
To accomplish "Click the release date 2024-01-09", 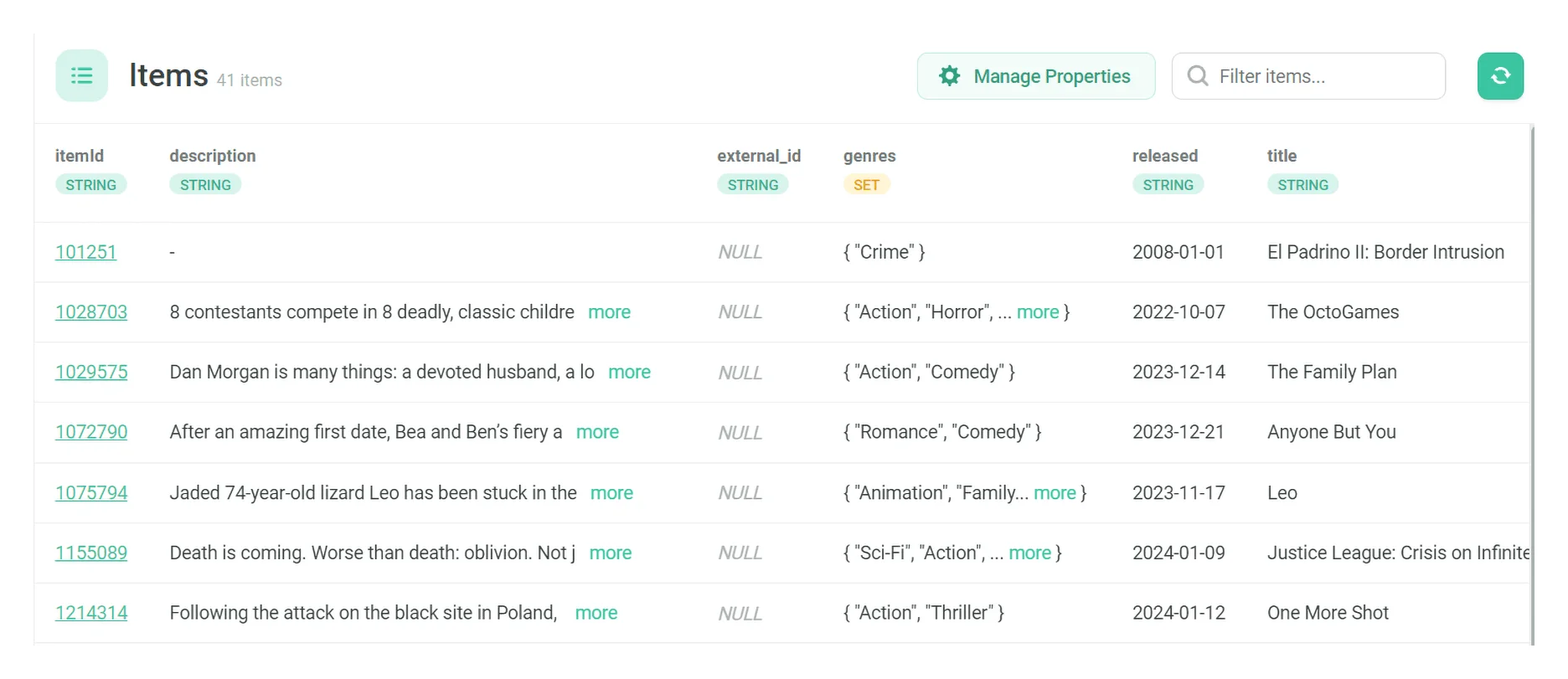I will (1179, 553).
